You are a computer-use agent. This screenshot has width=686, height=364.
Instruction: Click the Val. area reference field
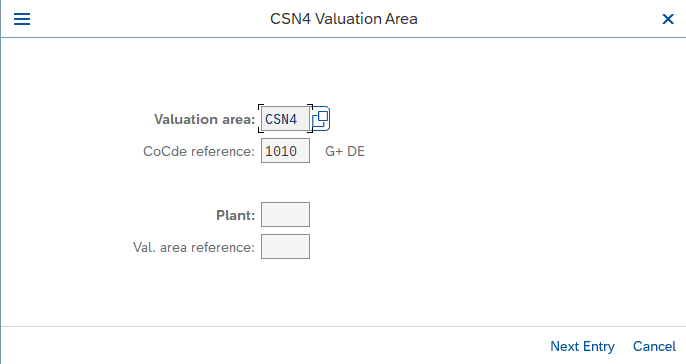pyautogui.click(x=285, y=246)
